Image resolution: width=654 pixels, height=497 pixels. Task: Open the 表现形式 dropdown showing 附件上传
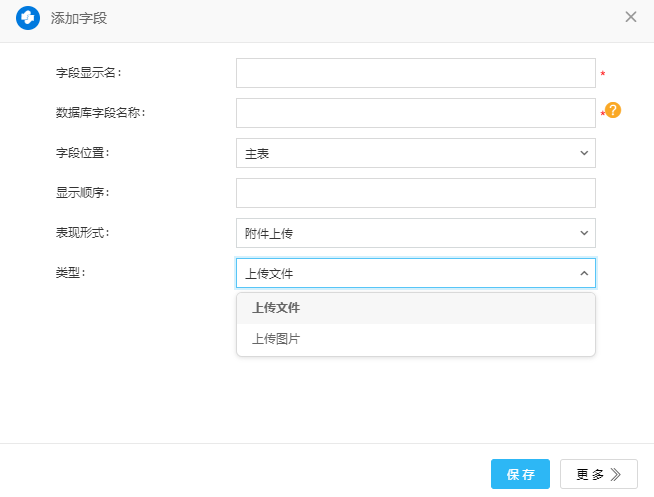[405, 233]
